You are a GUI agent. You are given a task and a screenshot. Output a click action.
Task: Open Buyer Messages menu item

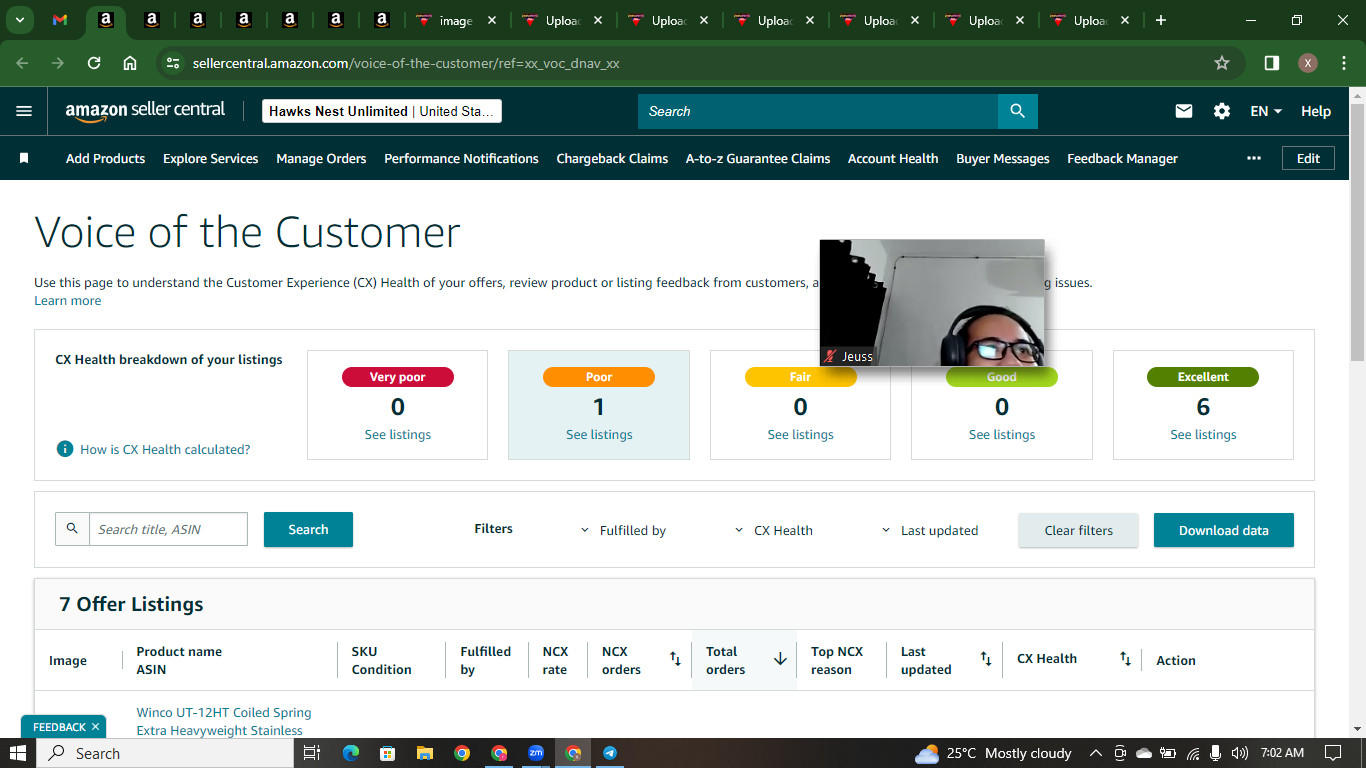1003,158
